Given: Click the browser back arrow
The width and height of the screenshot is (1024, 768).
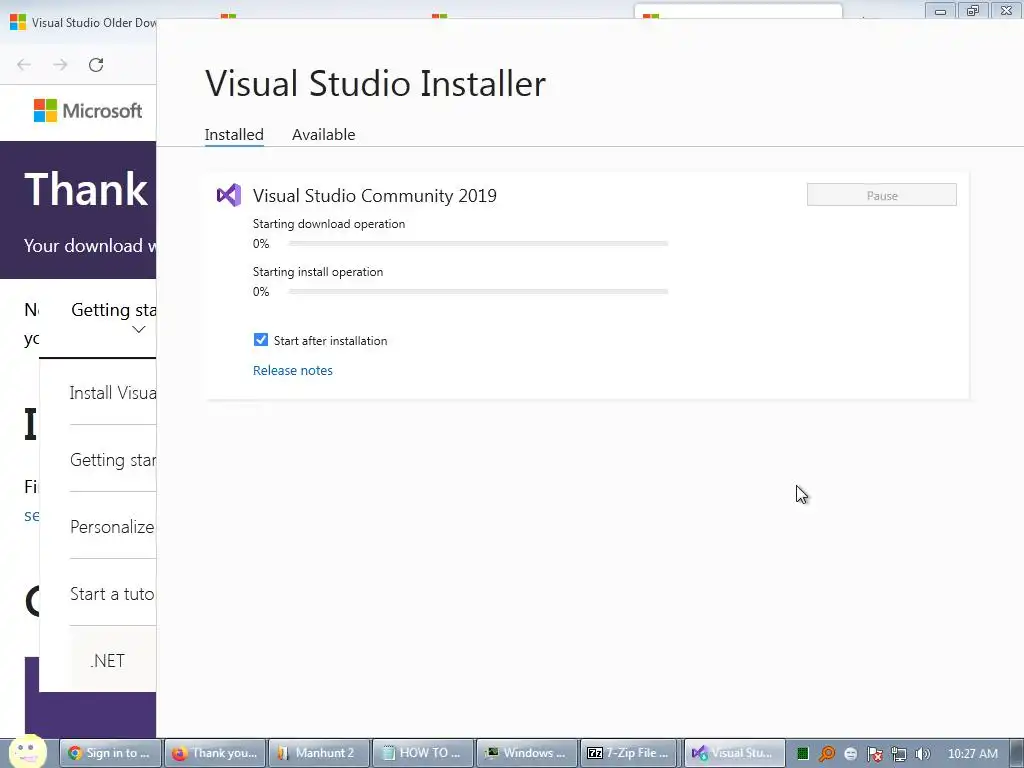Looking at the screenshot, I should [24, 65].
